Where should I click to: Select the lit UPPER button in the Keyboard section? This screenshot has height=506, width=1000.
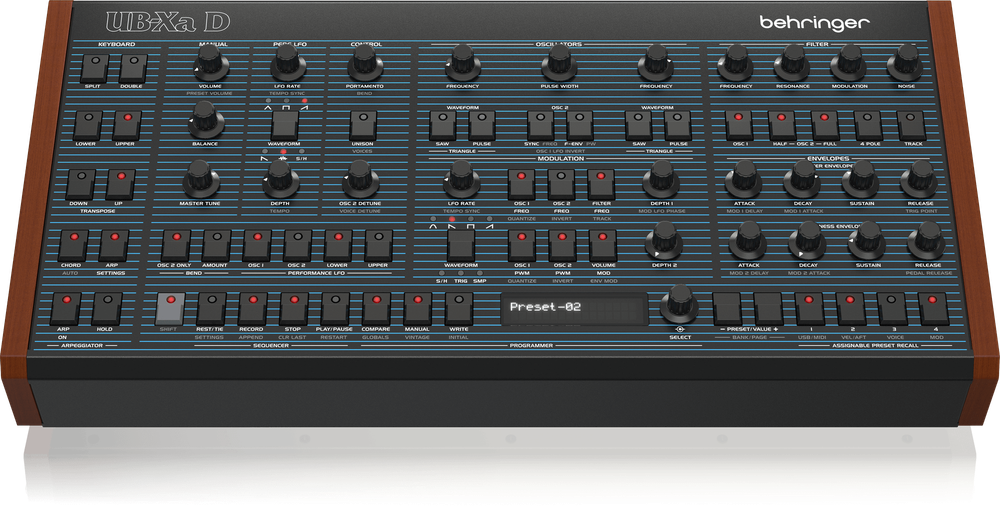click(x=128, y=125)
